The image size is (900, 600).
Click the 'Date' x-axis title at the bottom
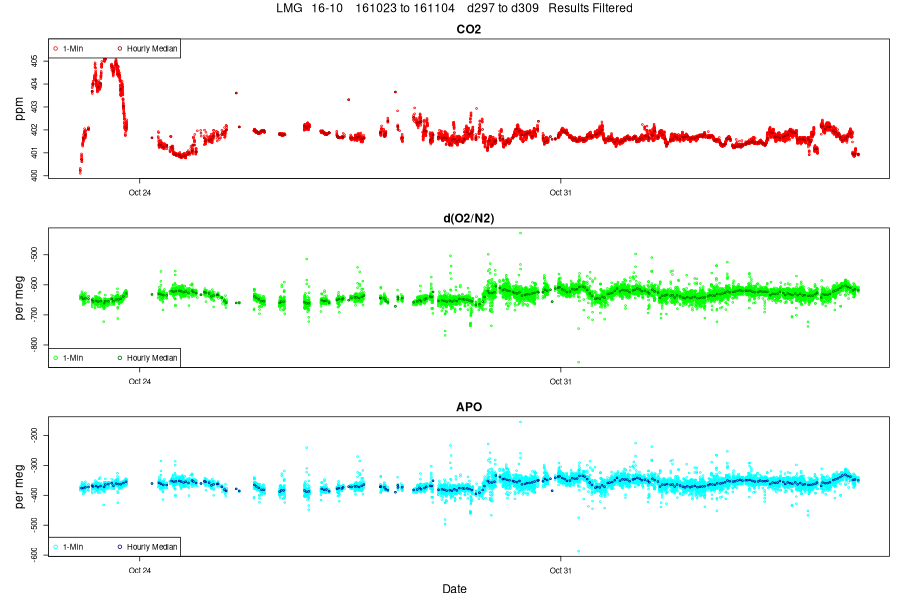(x=454, y=589)
